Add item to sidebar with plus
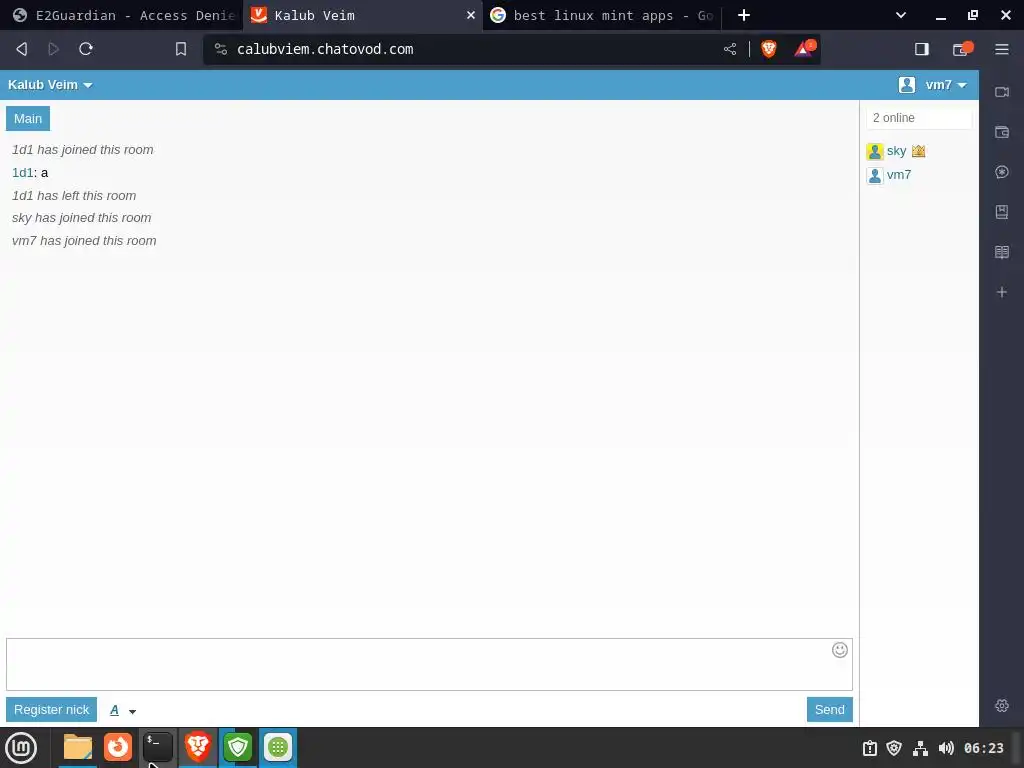This screenshot has width=1024, height=768. pyautogui.click(x=1002, y=292)
